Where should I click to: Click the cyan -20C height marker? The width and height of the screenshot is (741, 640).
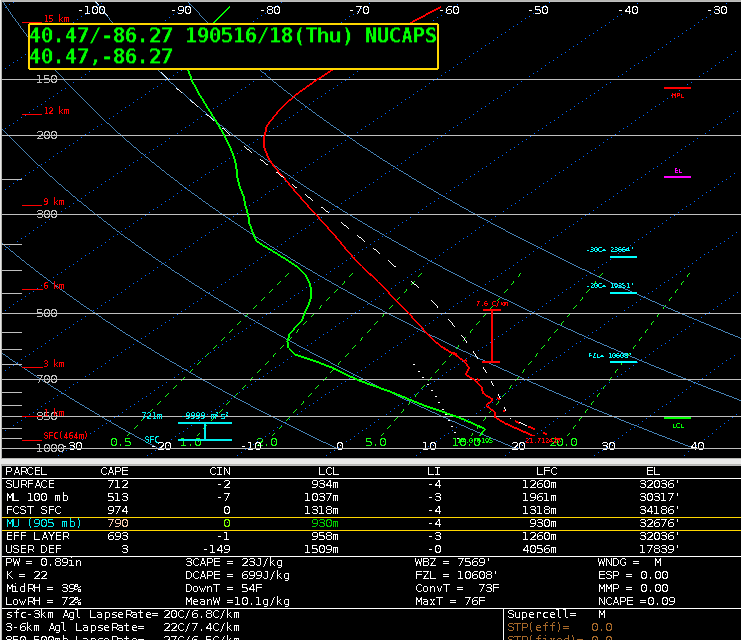(x=621, y=289)
